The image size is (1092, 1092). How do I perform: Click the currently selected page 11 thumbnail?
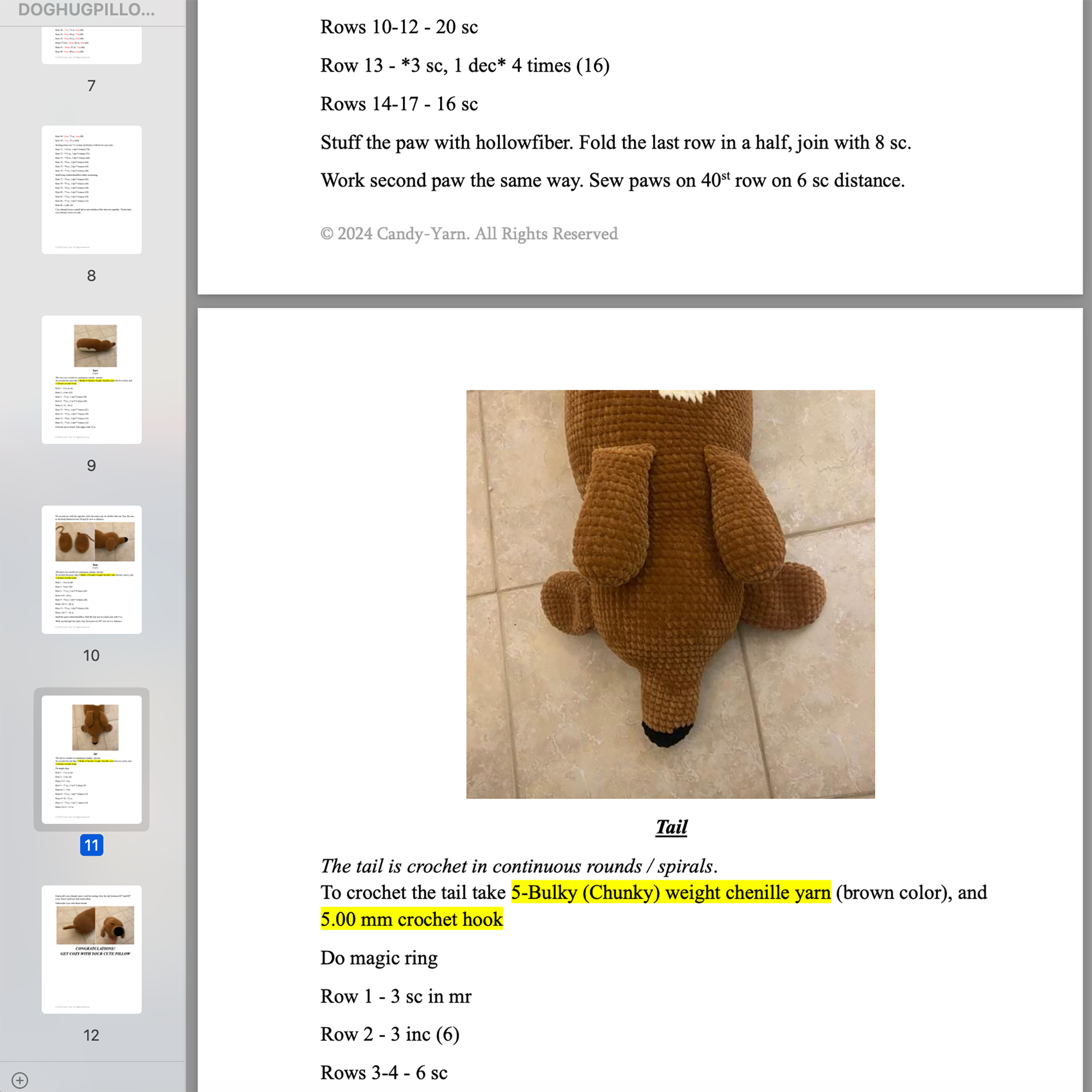[91, 760]
